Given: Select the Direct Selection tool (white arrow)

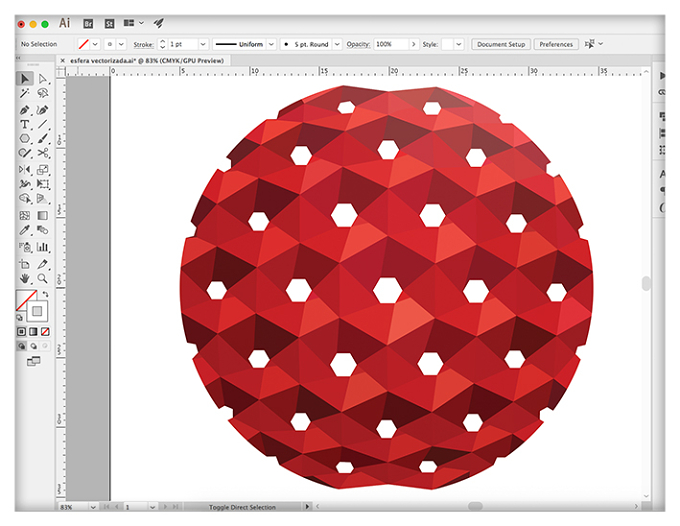Looking at the screenshot, I should pyautogui.click(x=42, y=78).
